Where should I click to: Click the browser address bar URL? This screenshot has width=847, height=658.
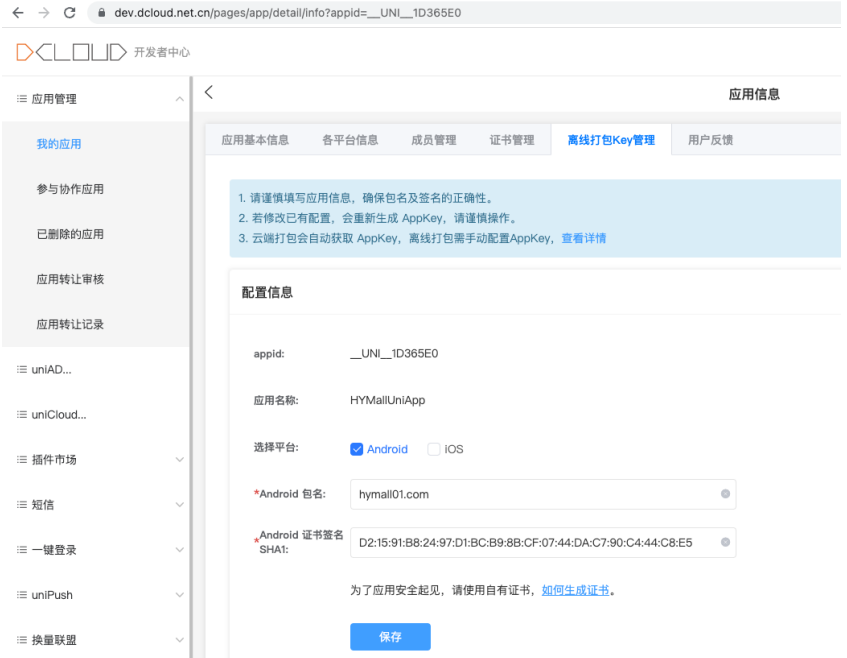point(287,13)
